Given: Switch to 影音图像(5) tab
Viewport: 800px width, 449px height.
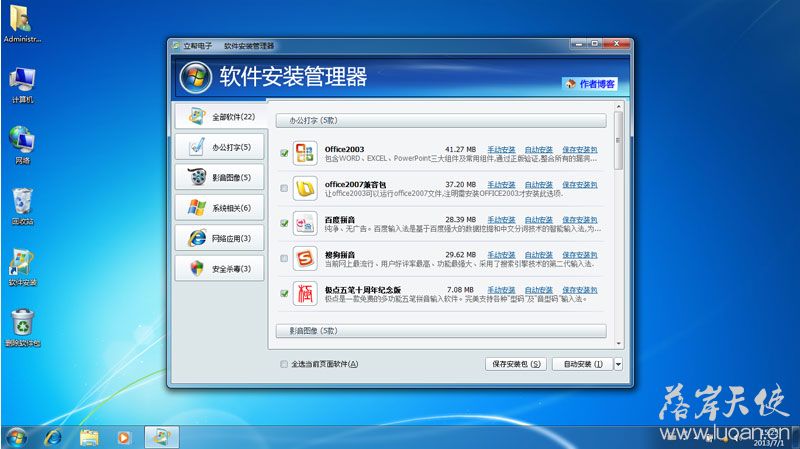Looking at the screenshot, I should (220, 178).
